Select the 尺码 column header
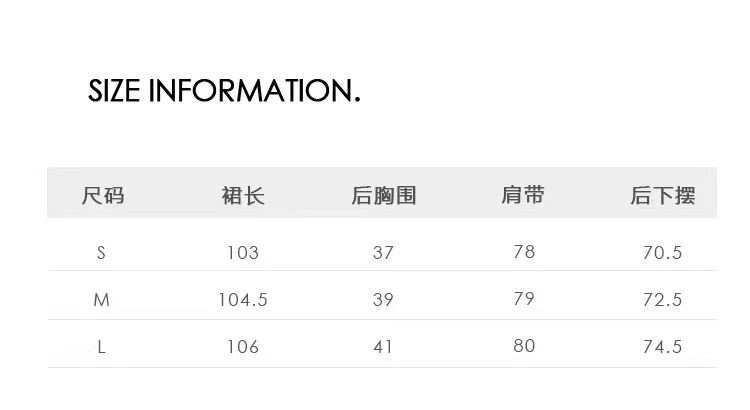The image size is (750, 410). tap(102, 195)
